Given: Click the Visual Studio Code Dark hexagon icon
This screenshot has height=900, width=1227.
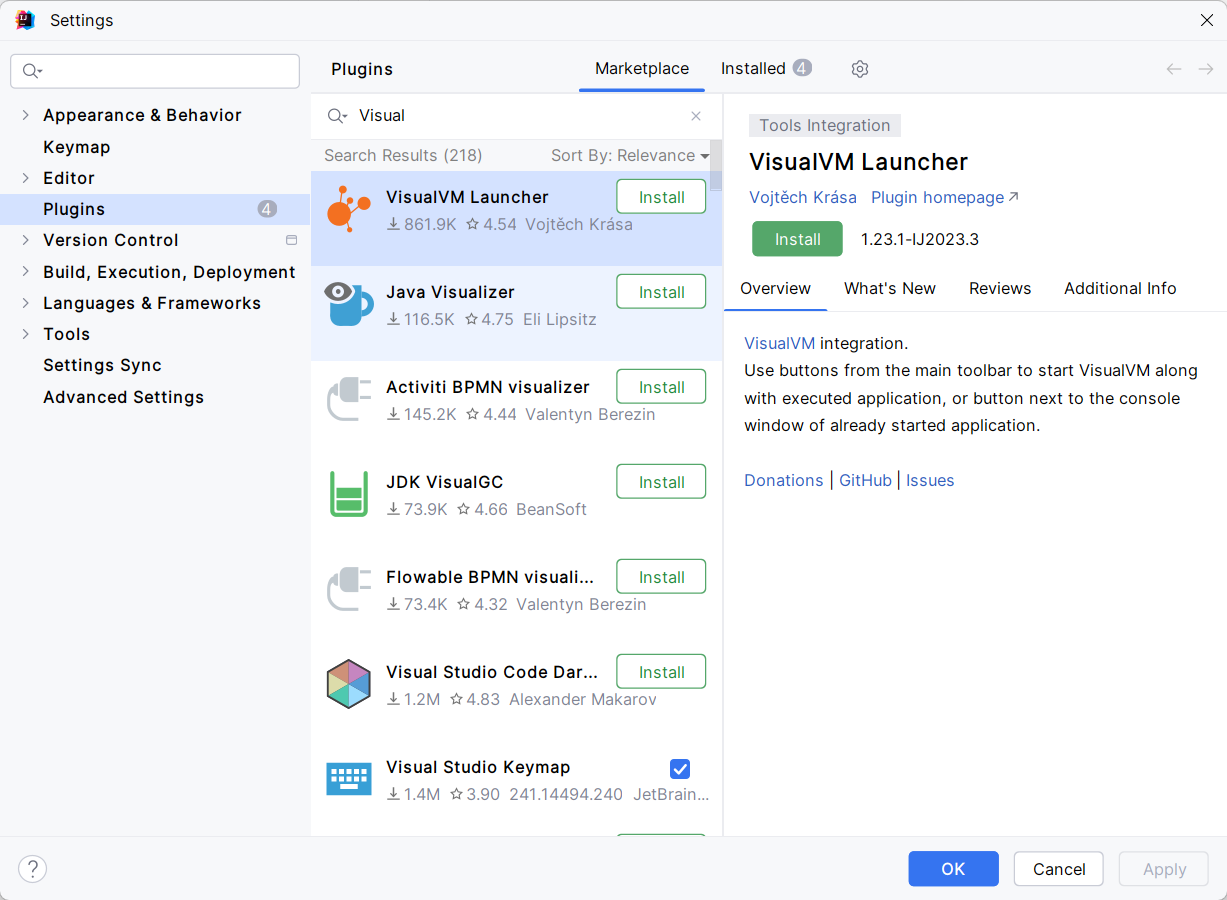Looking at the screenshot, I should 349,684.
